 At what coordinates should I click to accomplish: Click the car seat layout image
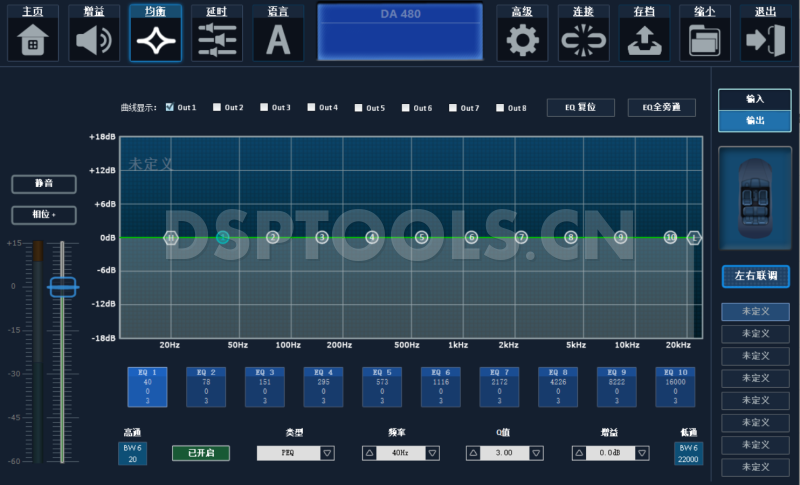point(755,198)
